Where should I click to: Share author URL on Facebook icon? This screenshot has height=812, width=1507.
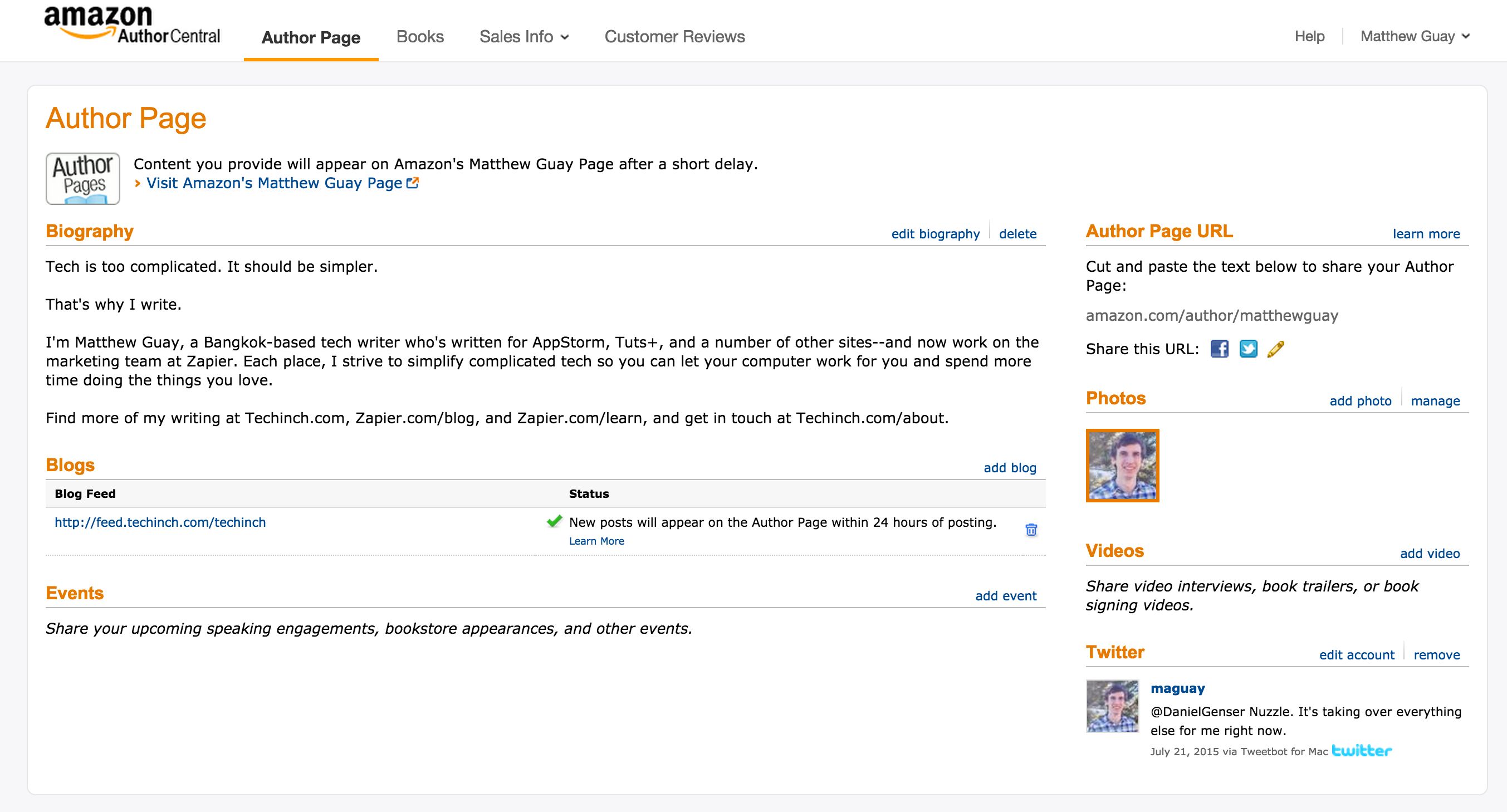coord(1219,349)
